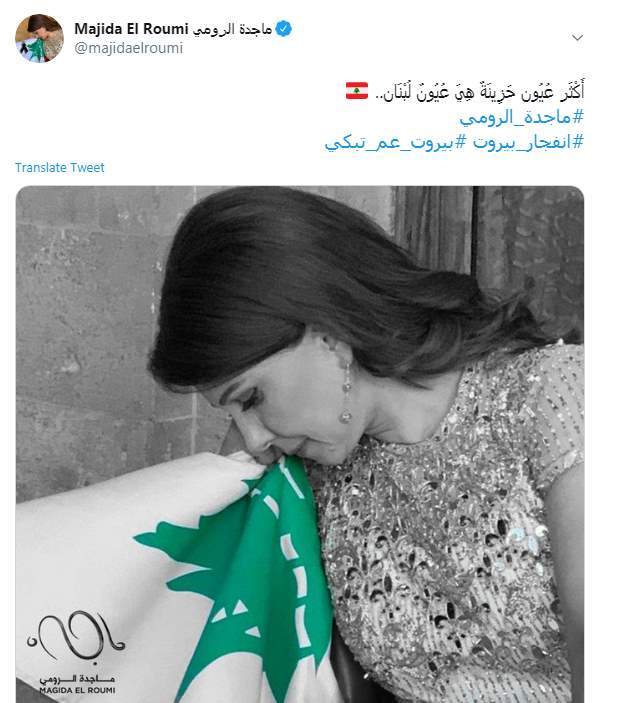Open the hashtag #ماجدة_الرومي
Image resolution: width=617 pixels, height=703 pixels.
[x=521, y=117]
